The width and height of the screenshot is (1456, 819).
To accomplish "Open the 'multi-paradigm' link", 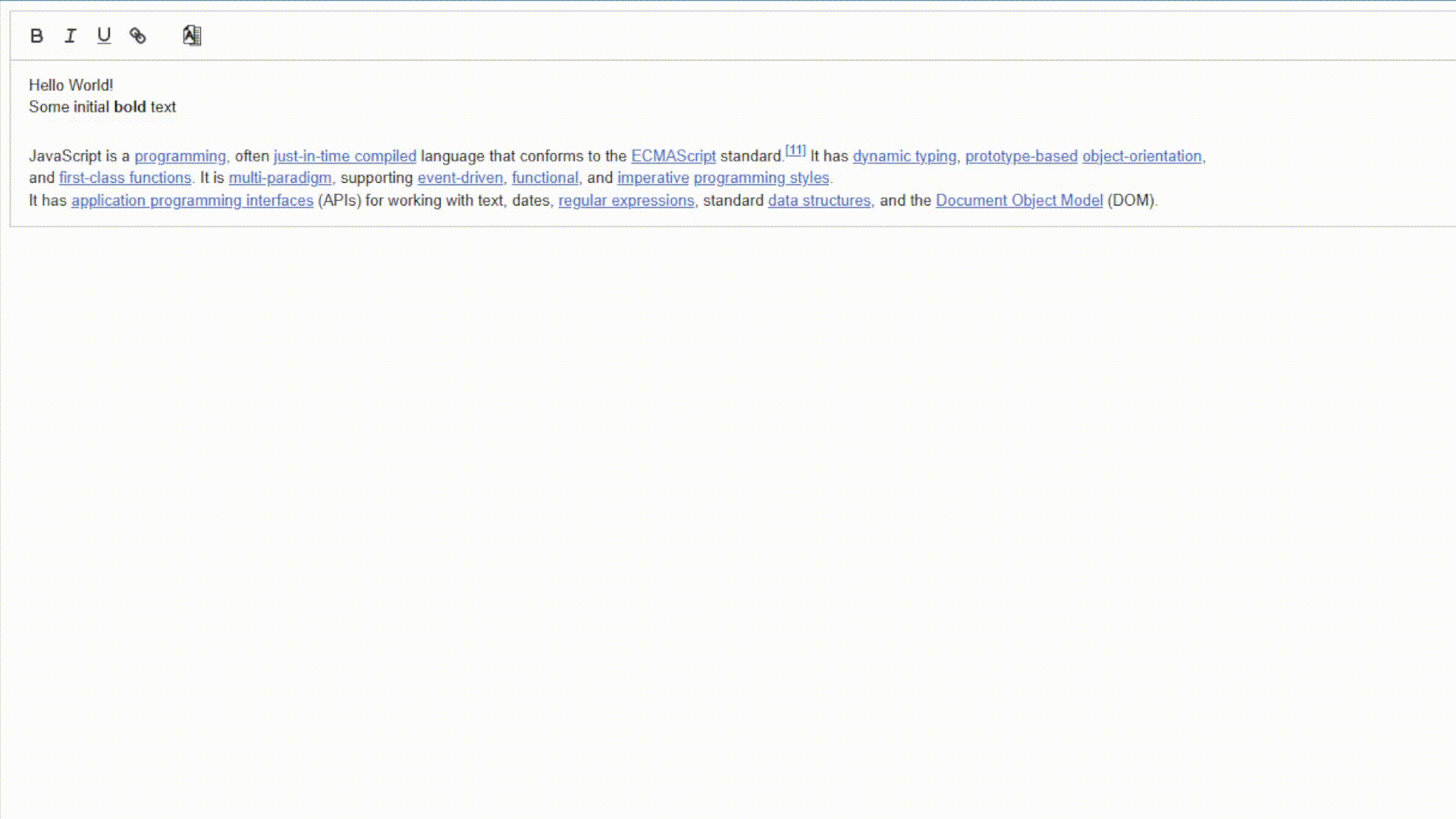I will tap(280, 178).
